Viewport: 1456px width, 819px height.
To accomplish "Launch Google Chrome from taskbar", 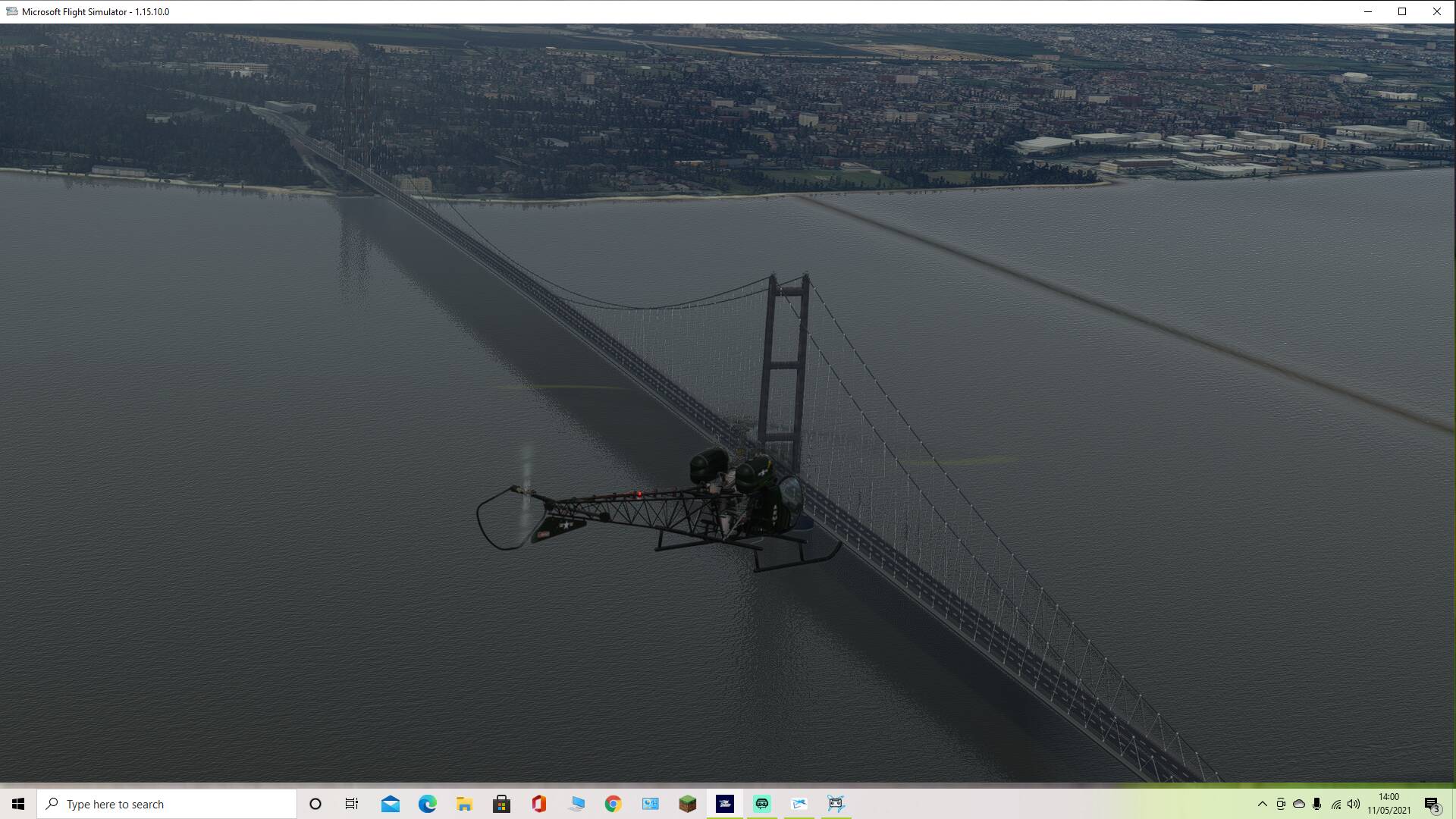I will [613, 804].
